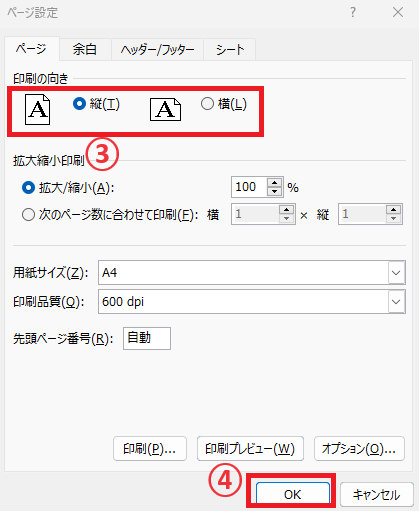Decrease the 縦 page count spinner
This screenshot has height=511, width=419.
tap(394, 218)
